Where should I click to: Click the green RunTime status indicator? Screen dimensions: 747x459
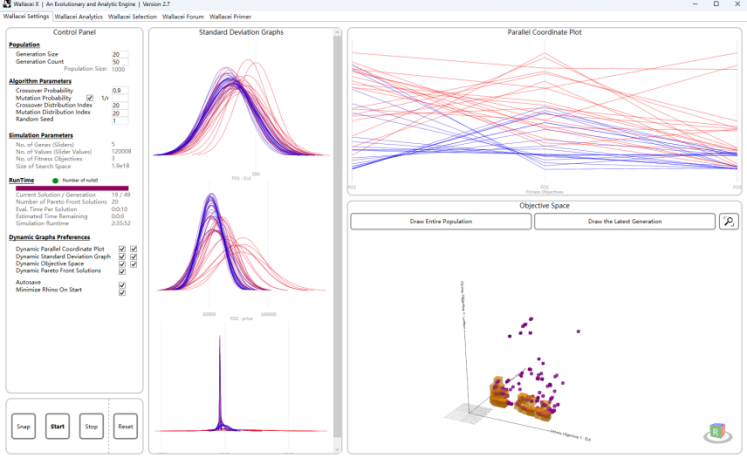[55, 181]
